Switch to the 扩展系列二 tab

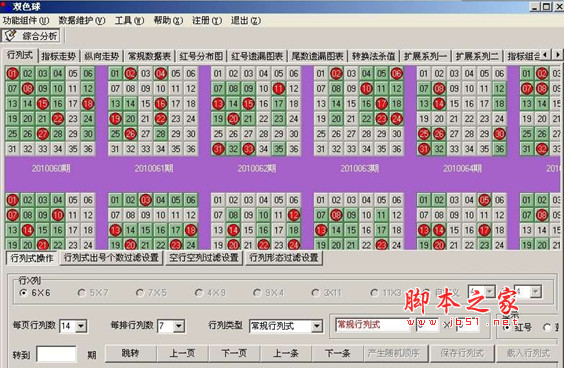[x=477, y=56]
